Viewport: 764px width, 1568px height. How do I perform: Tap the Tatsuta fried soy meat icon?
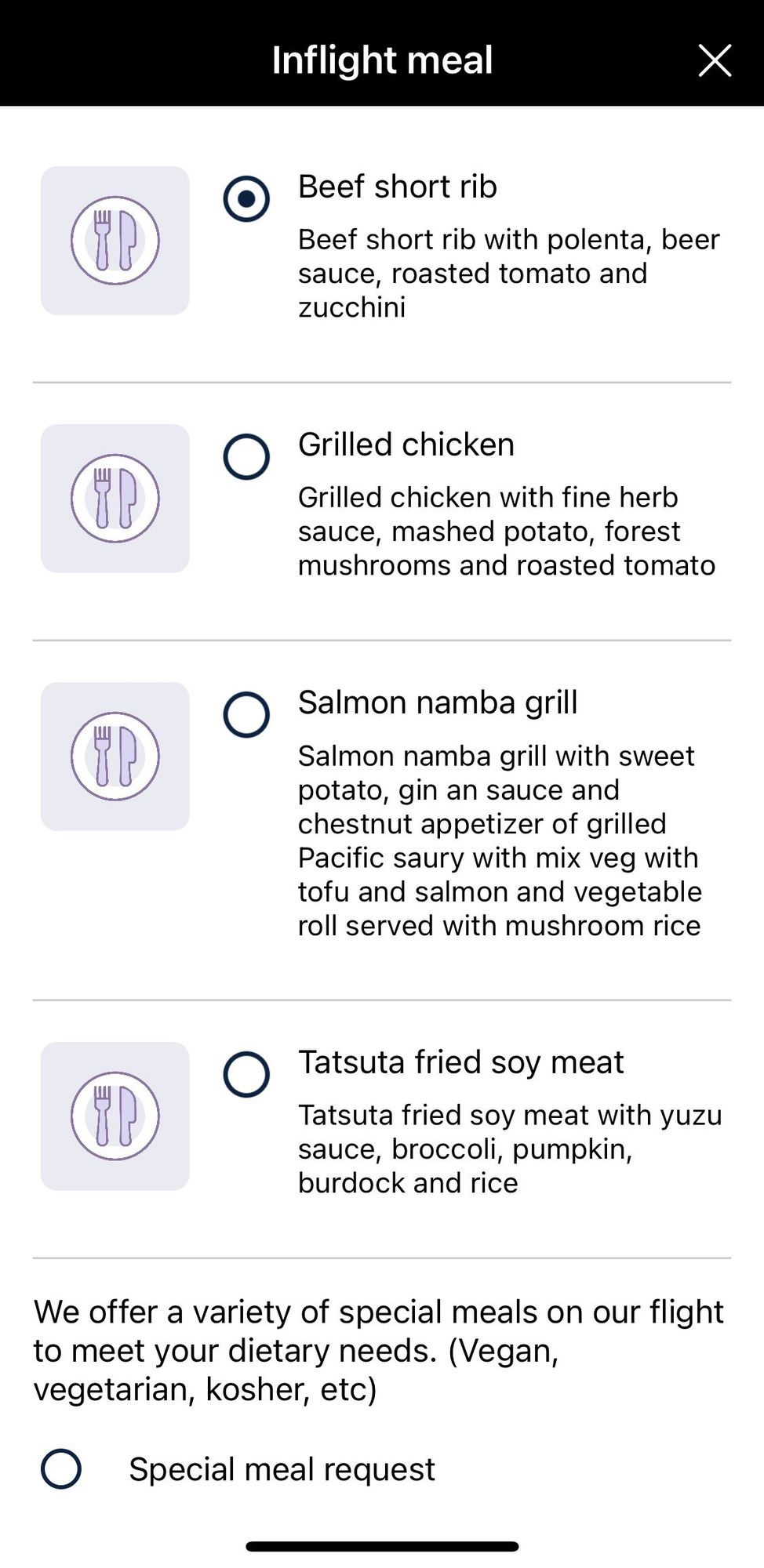115,1116
